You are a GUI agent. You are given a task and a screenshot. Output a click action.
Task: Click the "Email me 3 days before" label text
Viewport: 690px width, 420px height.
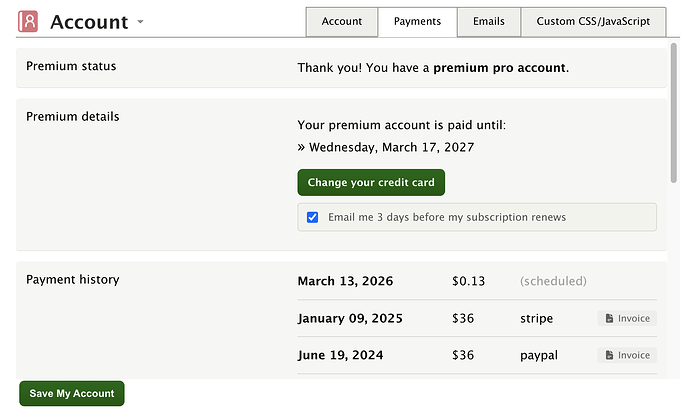[x=447, y=217]
